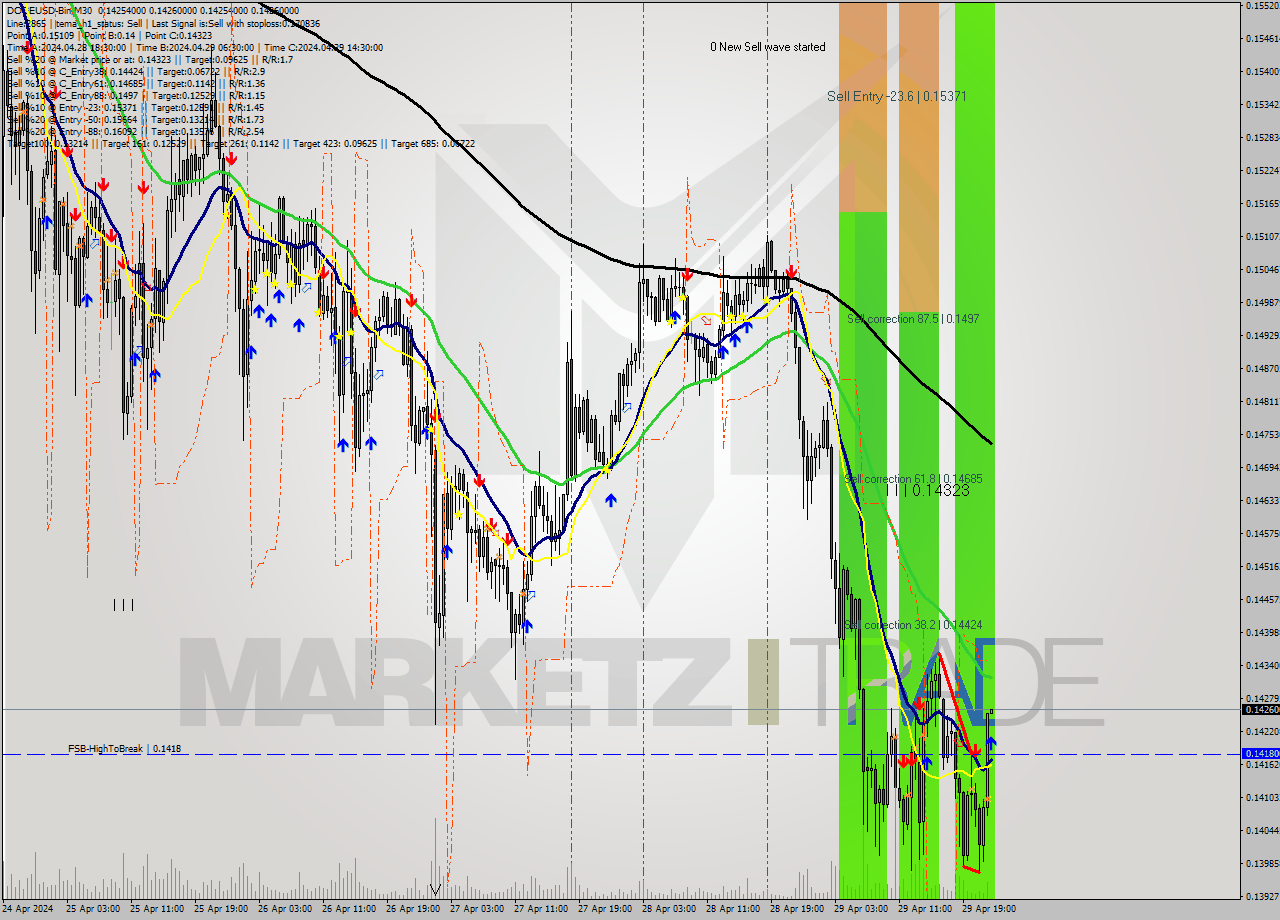Viewport: 1280px width, 920px height.
Task: Click the rightmost green vertical zone band
Action: pyautogui.click(x=975, y=450)
